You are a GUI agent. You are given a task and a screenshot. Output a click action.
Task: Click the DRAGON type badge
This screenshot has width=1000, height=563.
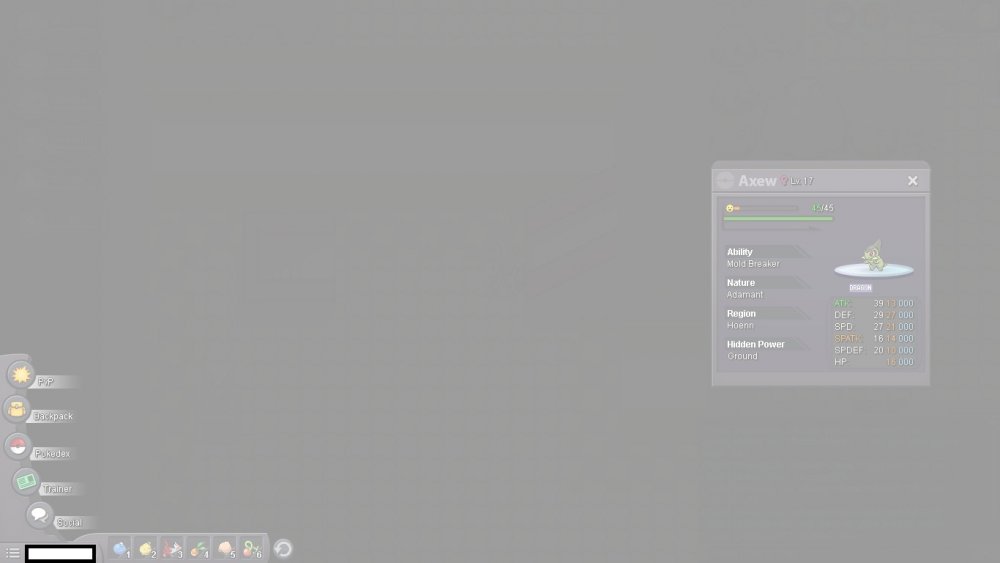860,288
